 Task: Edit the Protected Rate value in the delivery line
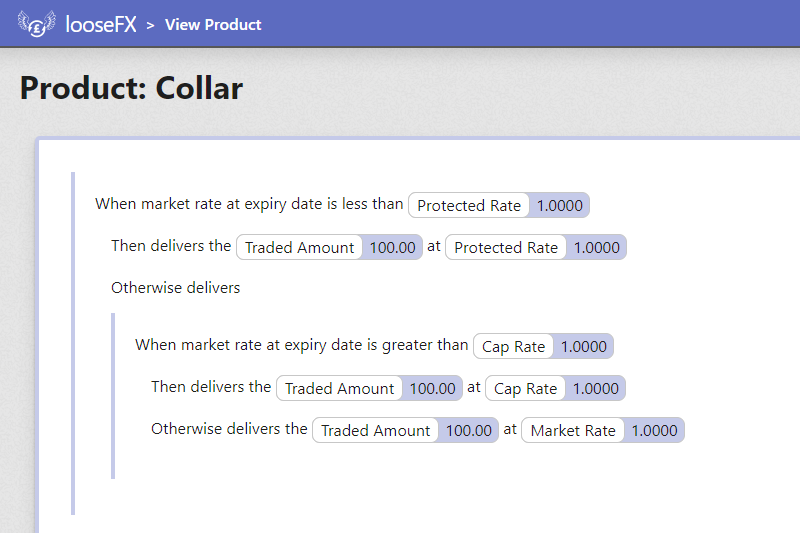[x=596, y=247]
